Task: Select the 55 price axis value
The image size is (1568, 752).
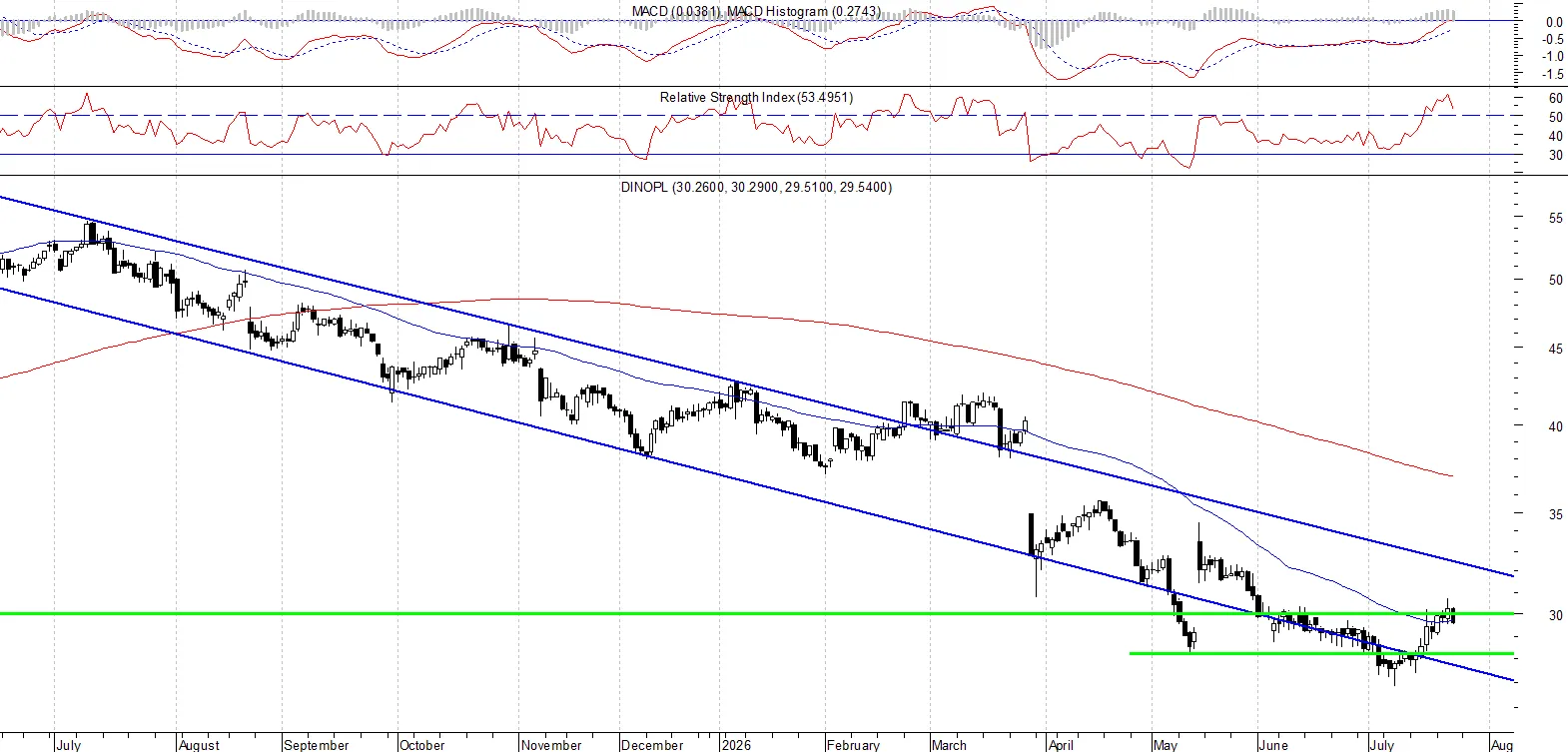Action: pyautogui.click(x=1556, y=218)
